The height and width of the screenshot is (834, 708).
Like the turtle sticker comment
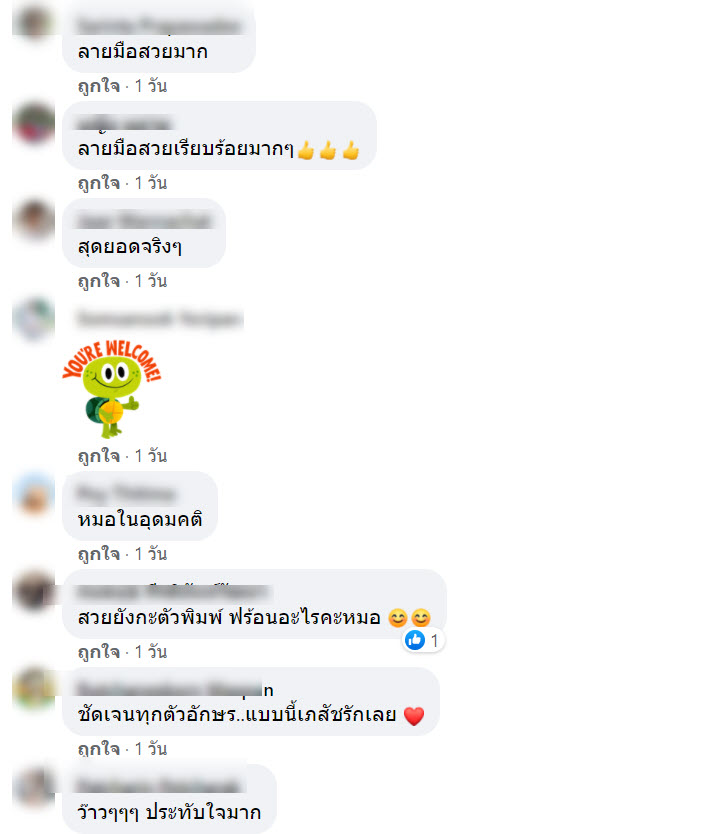click(99, 456)
